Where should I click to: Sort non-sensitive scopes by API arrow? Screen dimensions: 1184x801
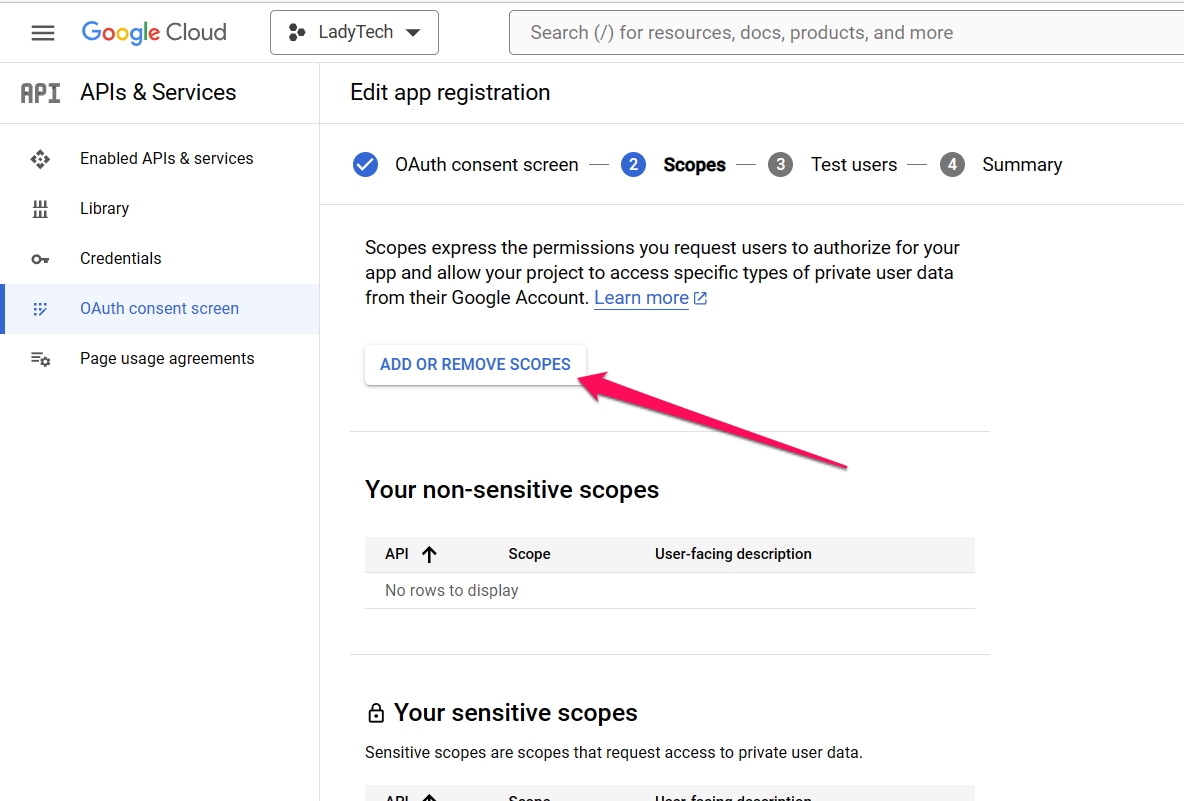pos(429,554)
